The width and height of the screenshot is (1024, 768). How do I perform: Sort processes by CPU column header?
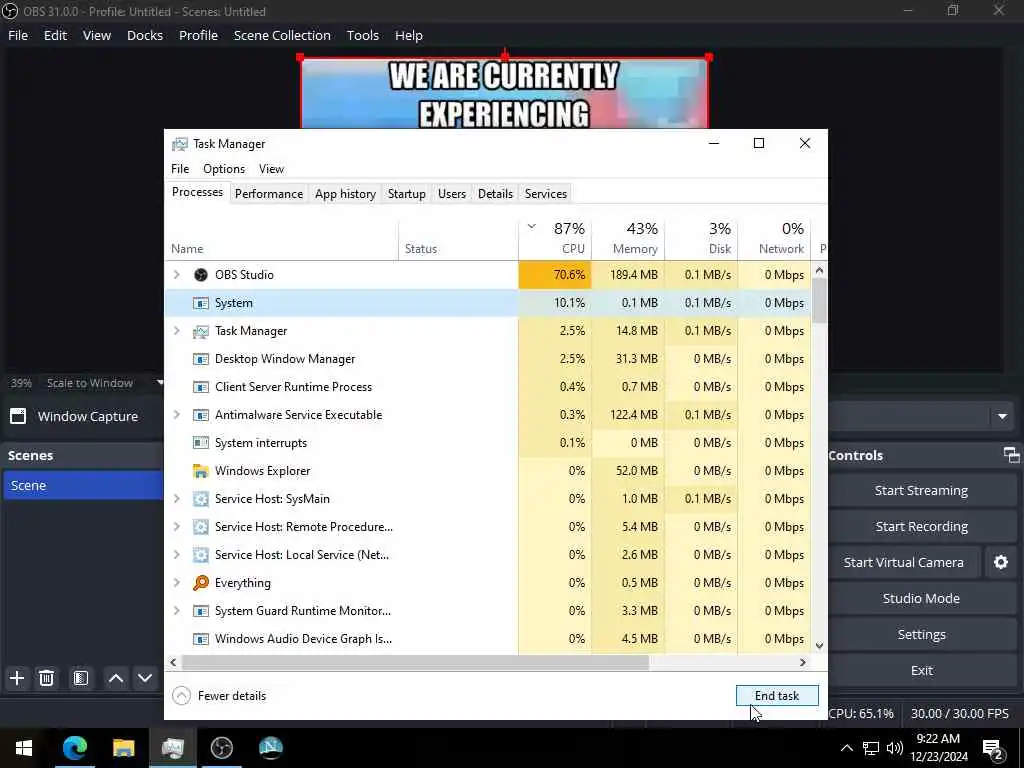(x=555, y=238)
